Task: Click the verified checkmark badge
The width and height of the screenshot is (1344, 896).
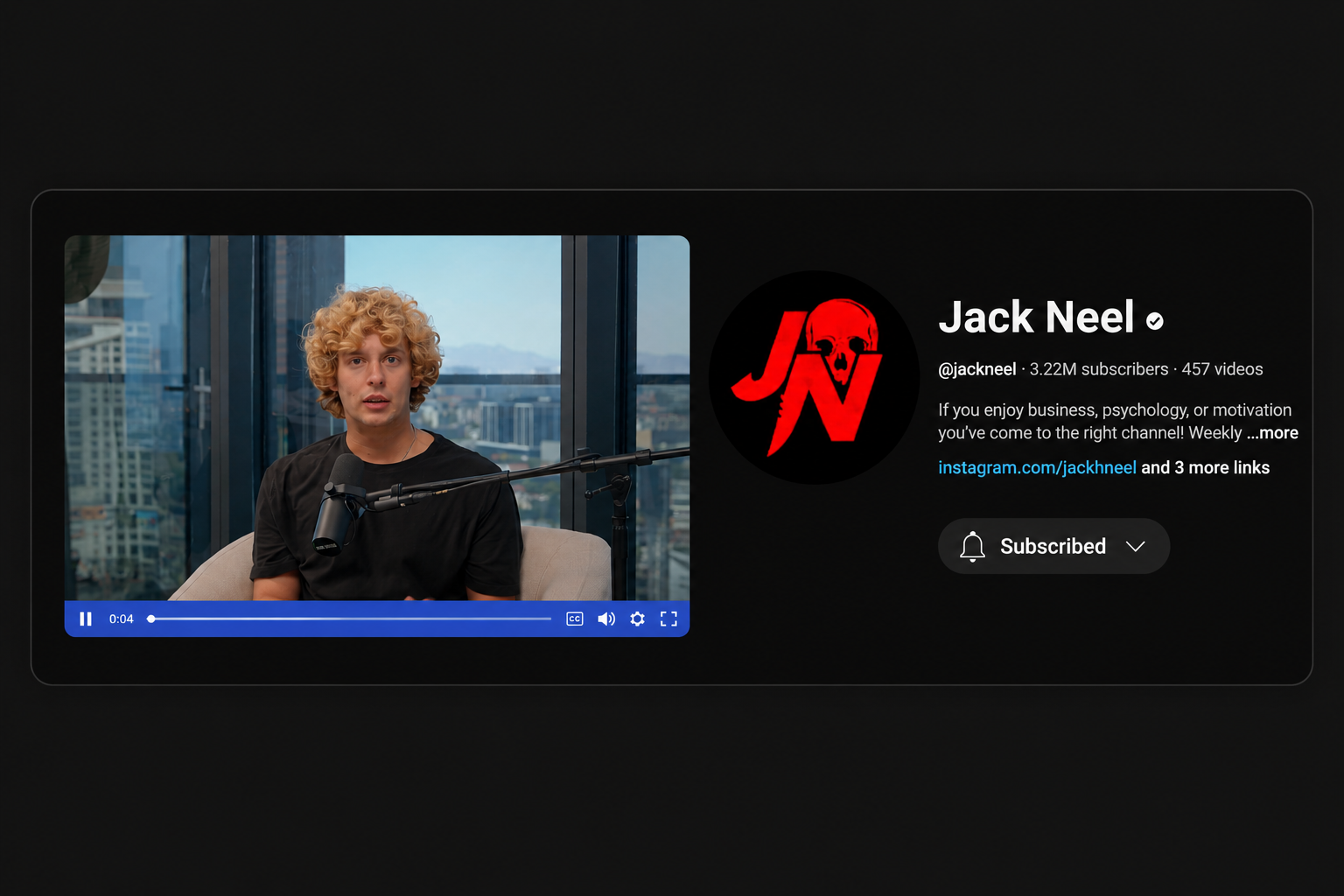Action: 1155,321
